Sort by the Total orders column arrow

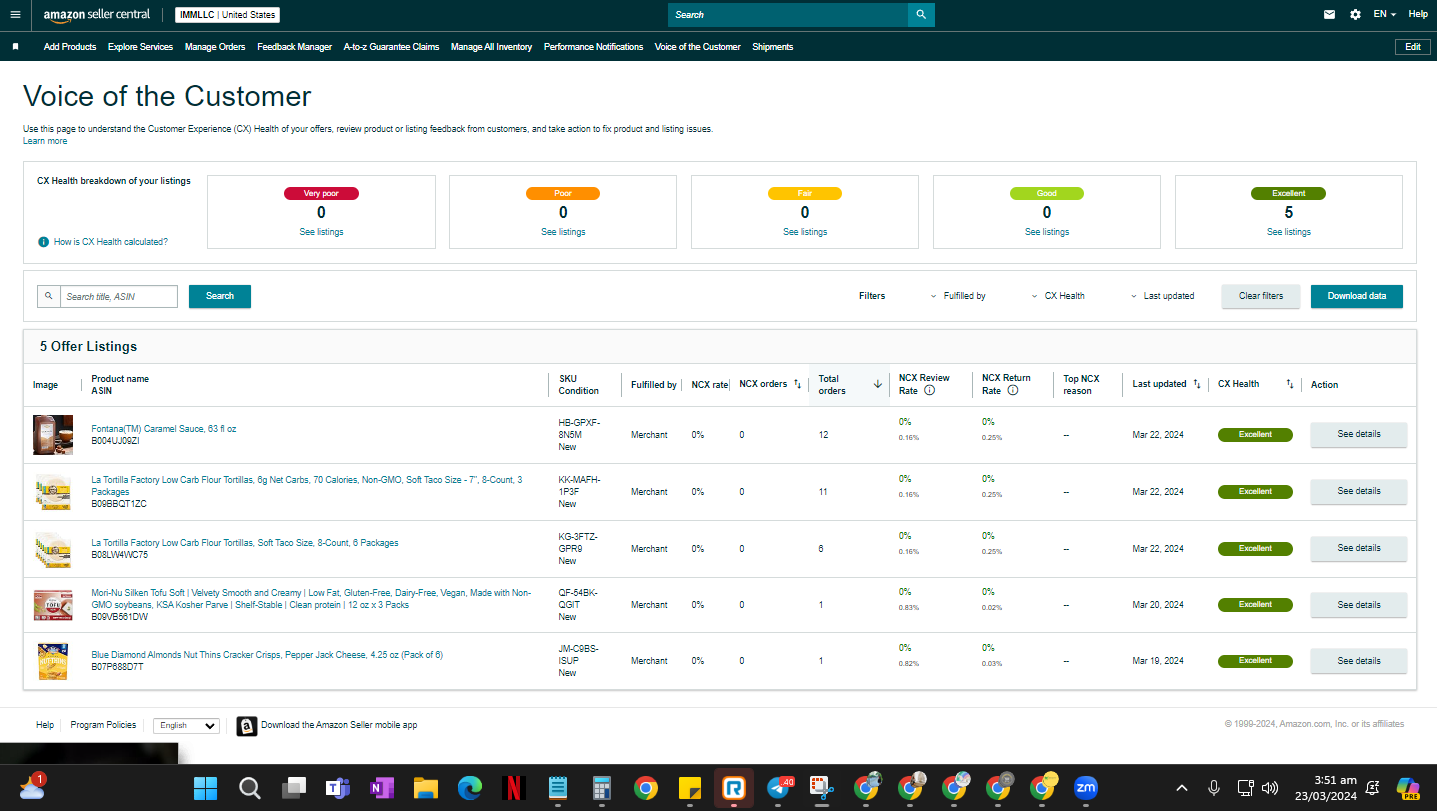click(878, 384)
